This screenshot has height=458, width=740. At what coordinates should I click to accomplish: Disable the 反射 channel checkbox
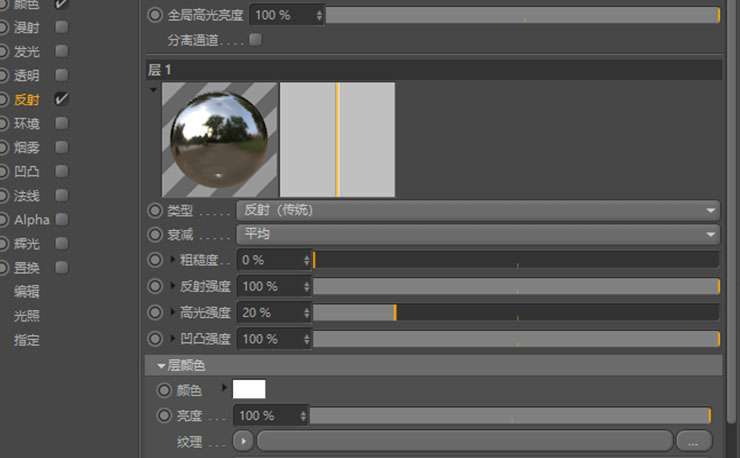tap(62, 99)
